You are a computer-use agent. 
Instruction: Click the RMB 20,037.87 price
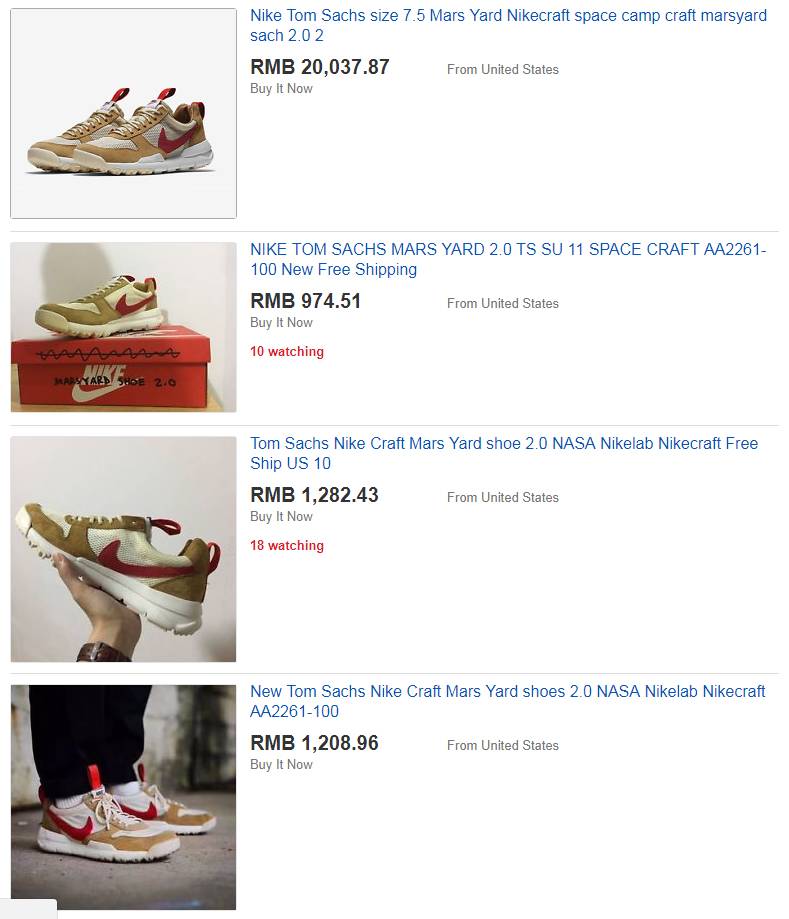(319, 67)
